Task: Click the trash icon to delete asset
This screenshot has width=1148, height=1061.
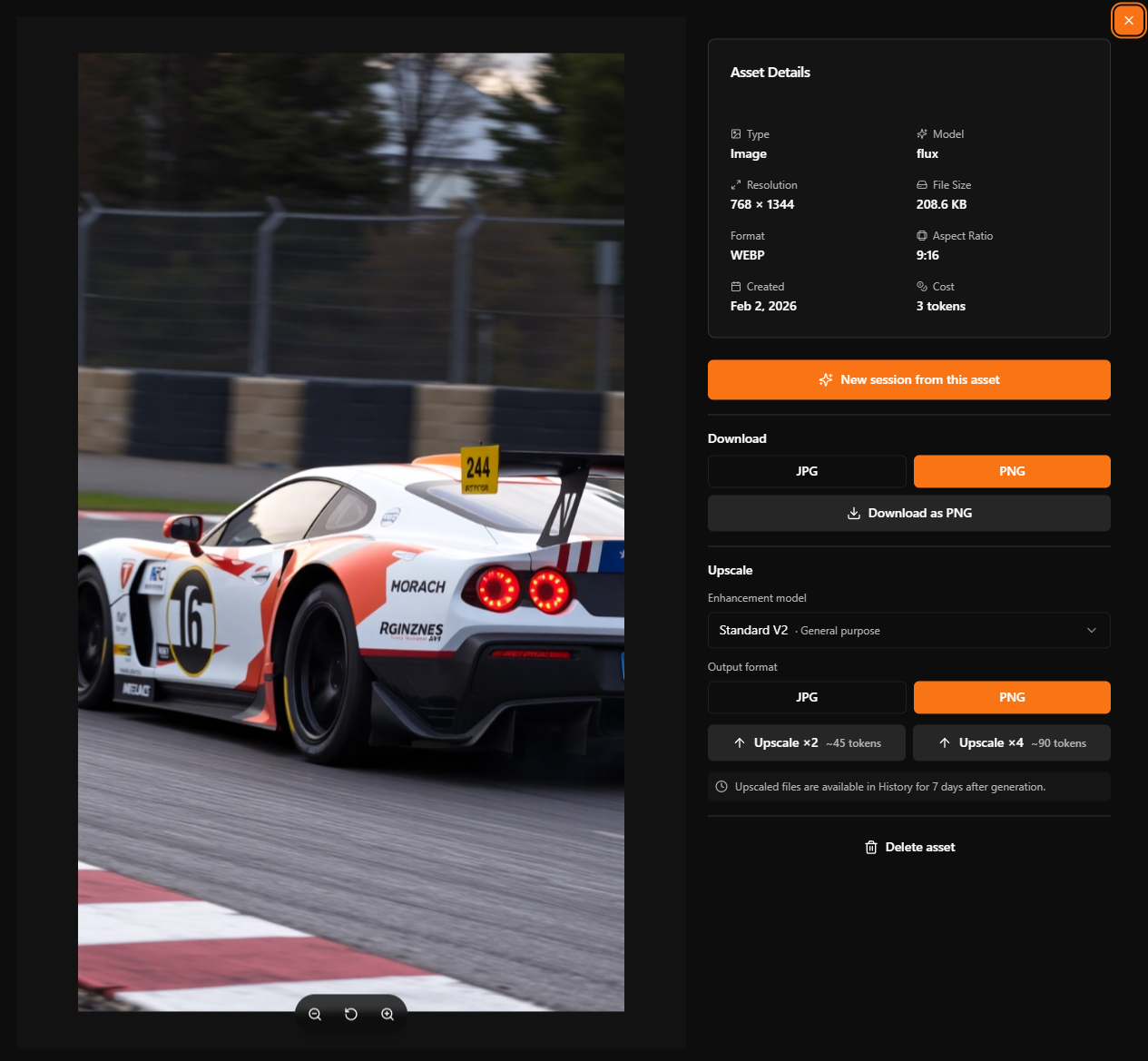Action: point(871,848)
